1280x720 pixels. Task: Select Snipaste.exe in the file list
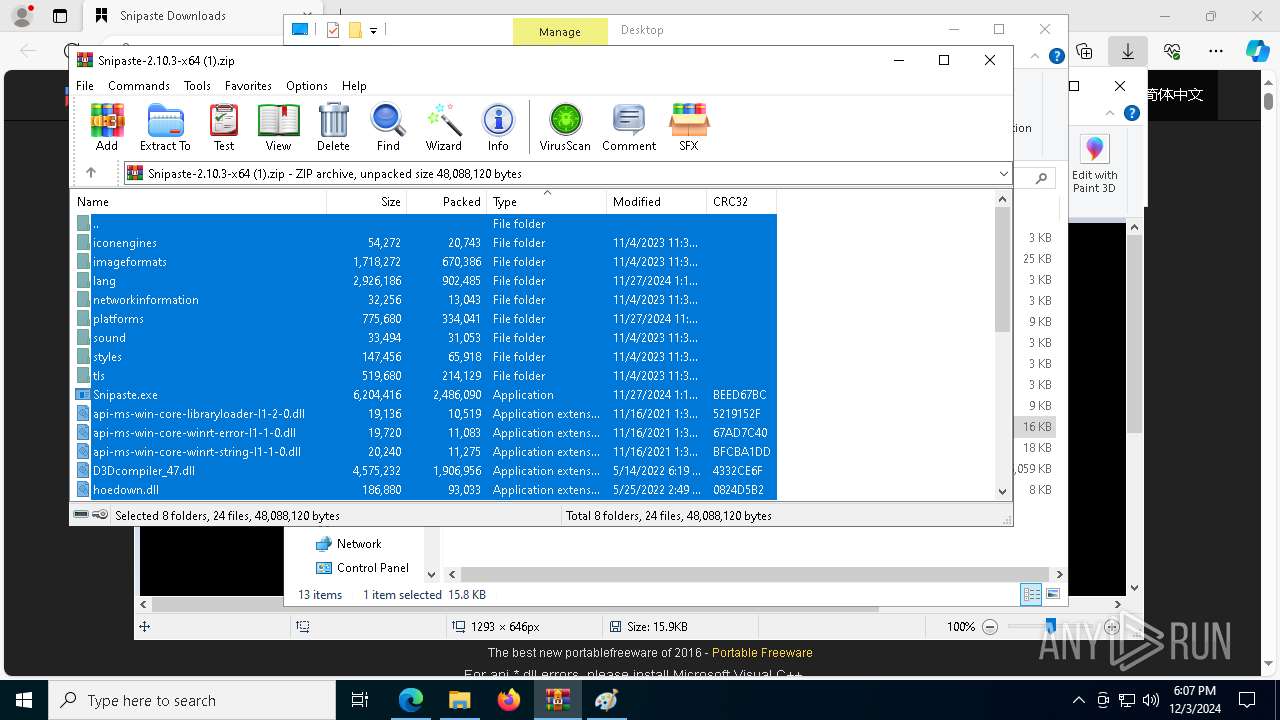[425, 395]
